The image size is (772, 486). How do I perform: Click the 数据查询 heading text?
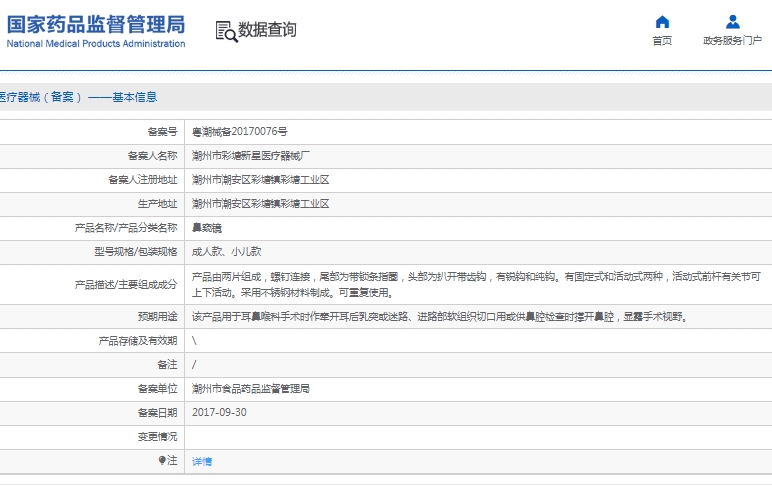click(267, 30)
